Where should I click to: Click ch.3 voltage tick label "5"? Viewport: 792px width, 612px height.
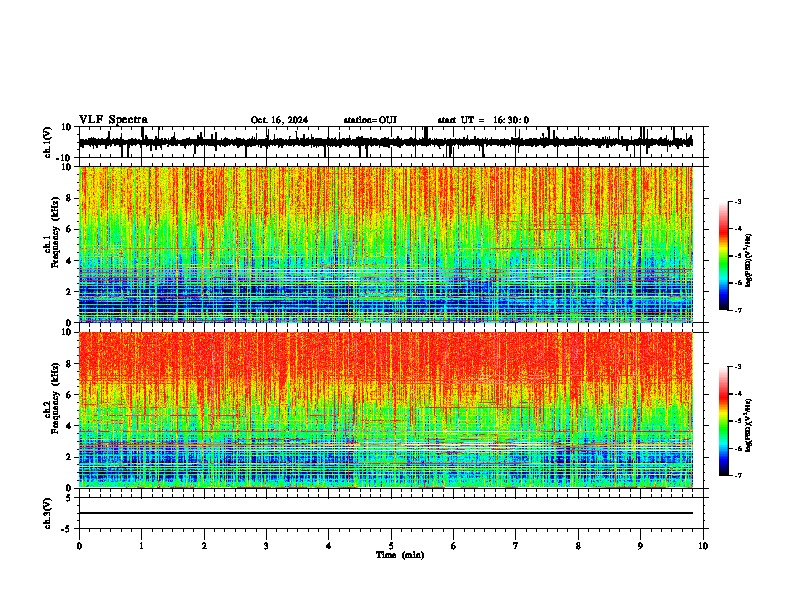[x=70, y=498]
